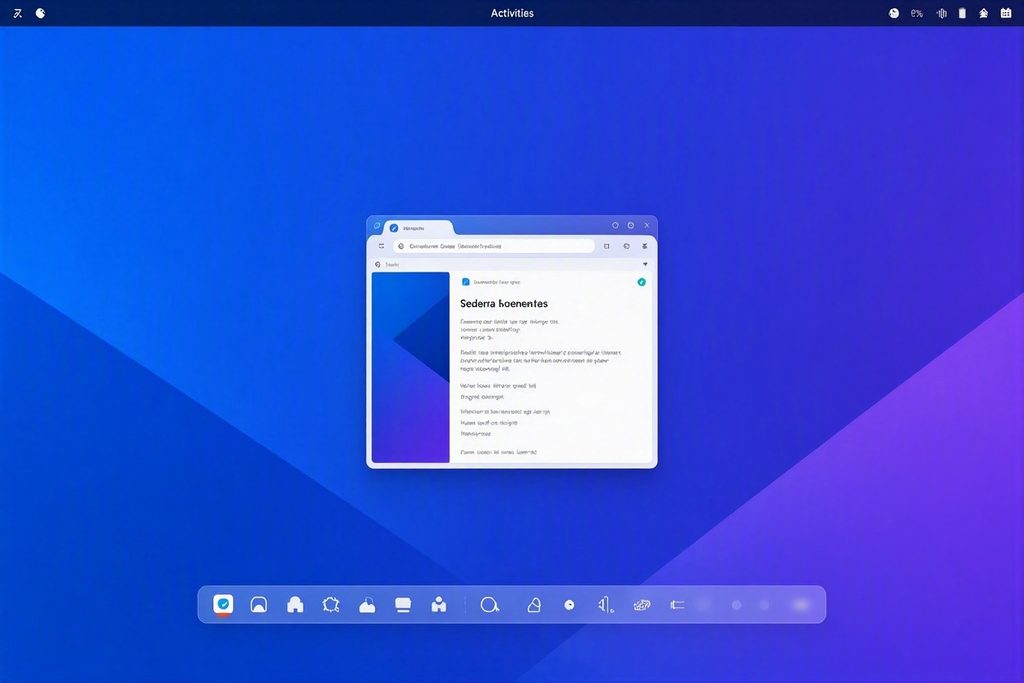
Task: Click the teal round badge in the page header
Action: click(x=641, y=282)
